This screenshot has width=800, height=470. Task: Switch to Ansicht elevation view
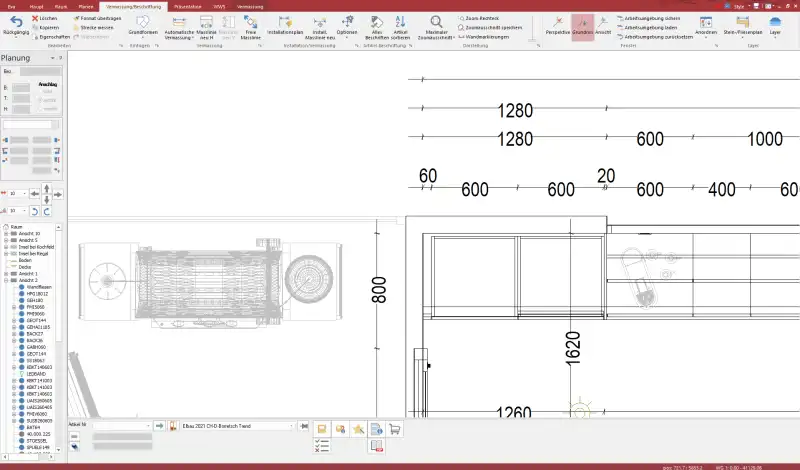coord(603,26)
